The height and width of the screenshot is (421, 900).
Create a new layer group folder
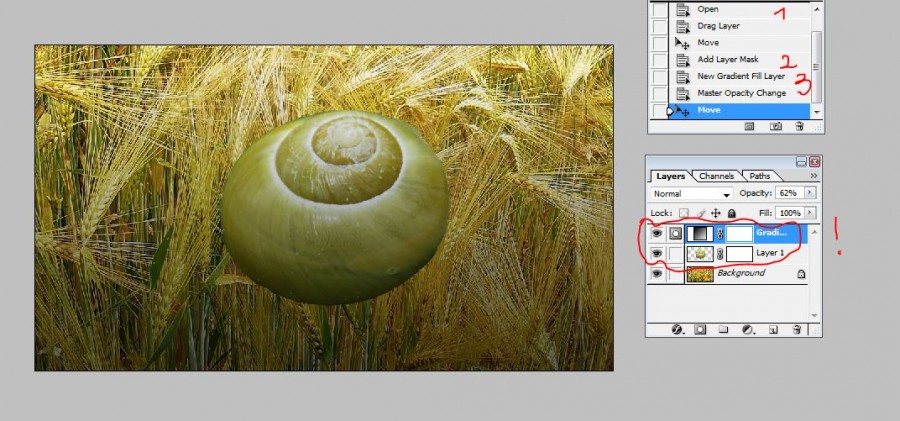coord(723,328)
